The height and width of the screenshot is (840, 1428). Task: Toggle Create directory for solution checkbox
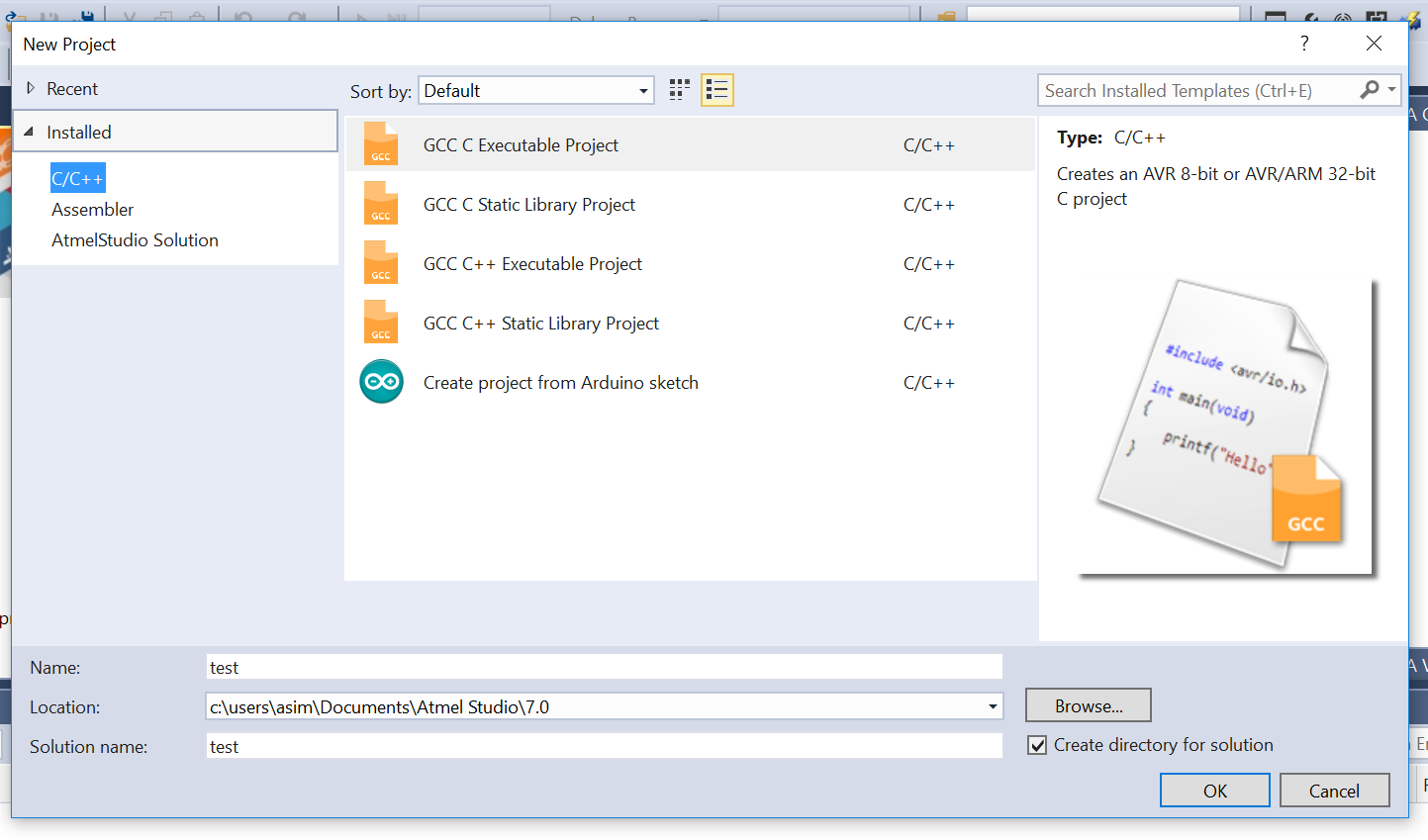1037,745
